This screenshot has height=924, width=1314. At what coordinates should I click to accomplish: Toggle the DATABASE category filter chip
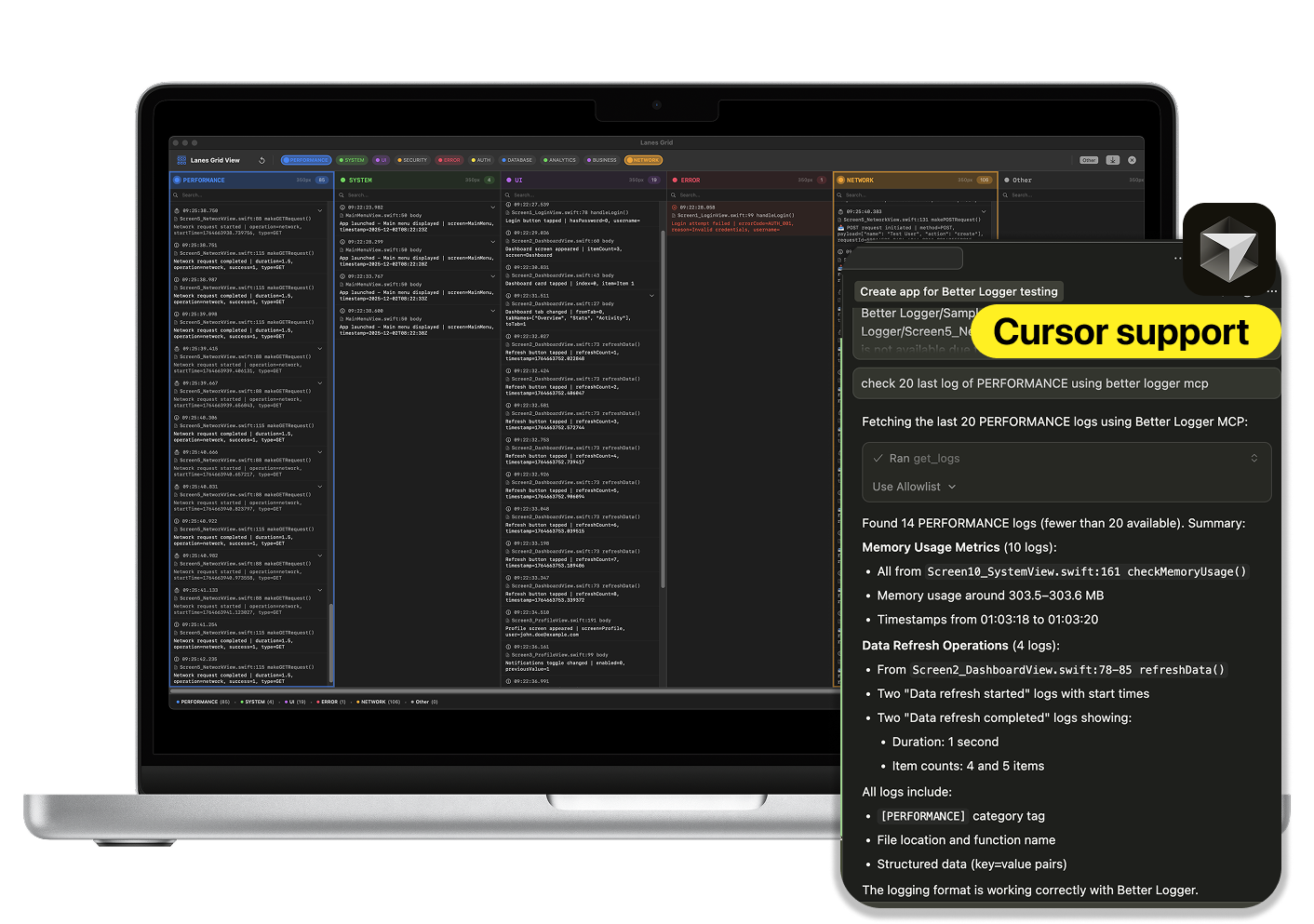(x=517, y=160)
